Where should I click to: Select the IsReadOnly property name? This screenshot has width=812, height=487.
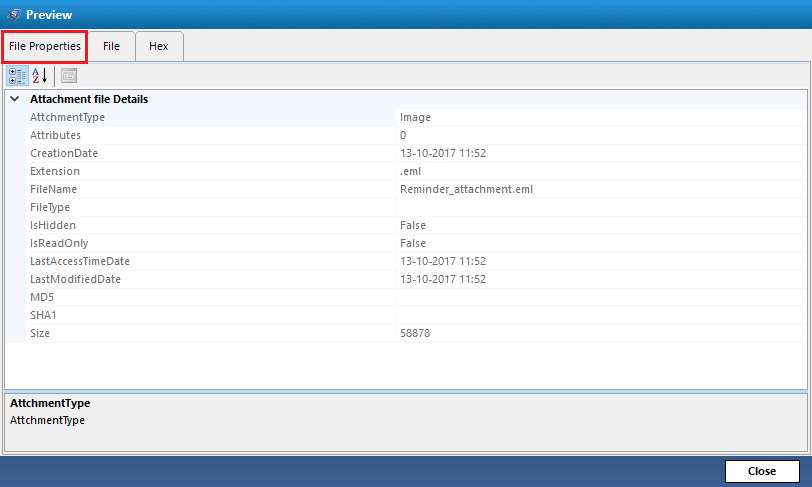59,243
